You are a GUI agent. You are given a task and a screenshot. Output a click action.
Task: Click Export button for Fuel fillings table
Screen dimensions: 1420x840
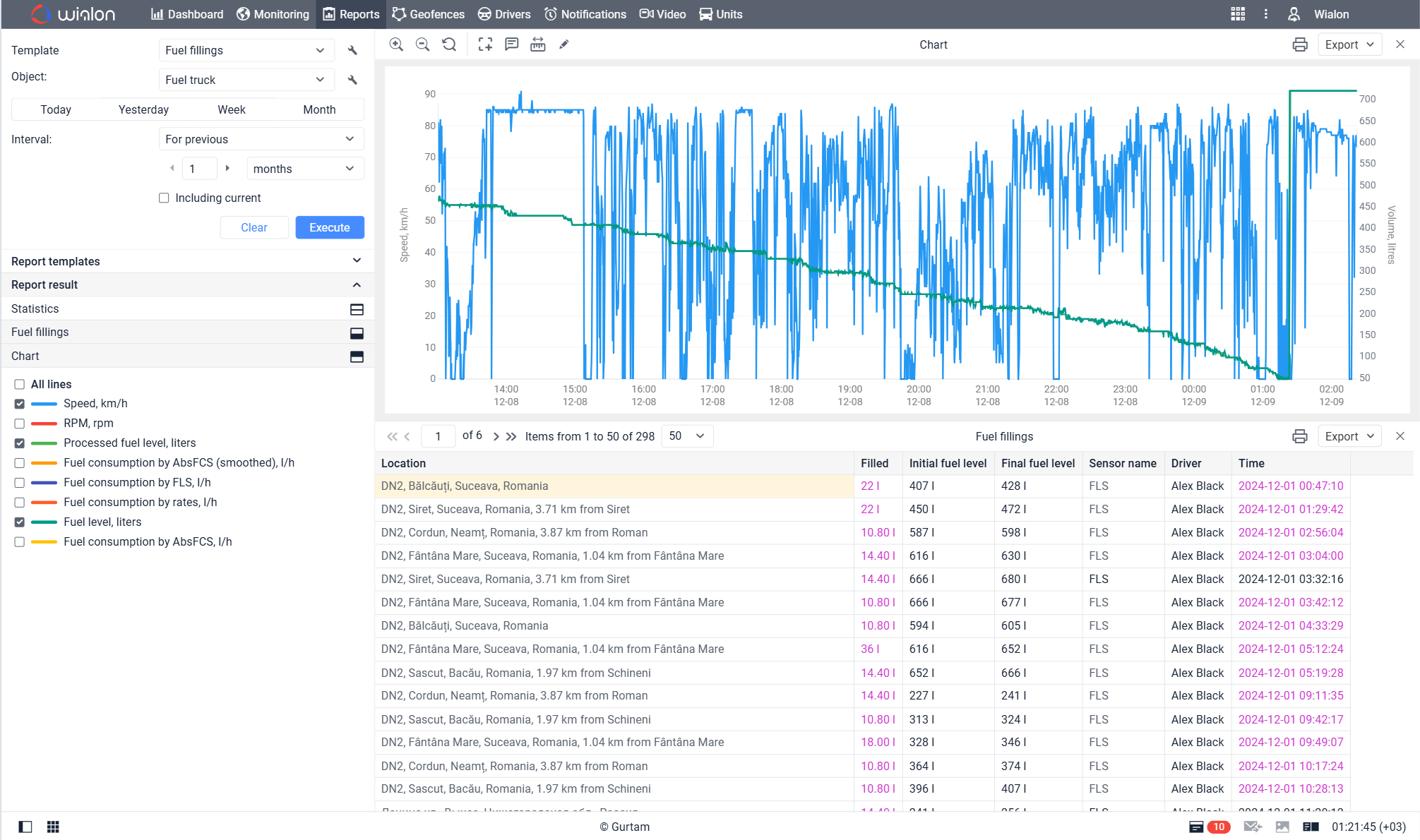click(x=1349, y=436)
